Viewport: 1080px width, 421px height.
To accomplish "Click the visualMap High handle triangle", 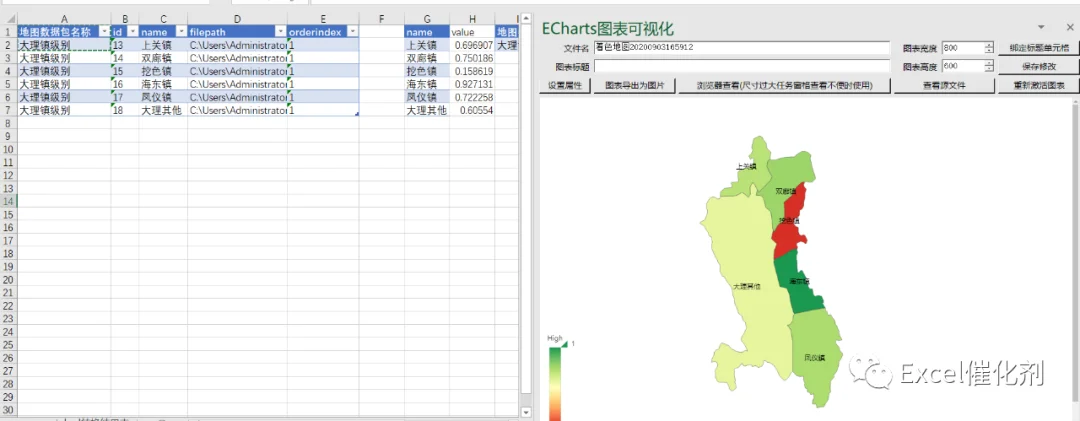I will (563, 343).
